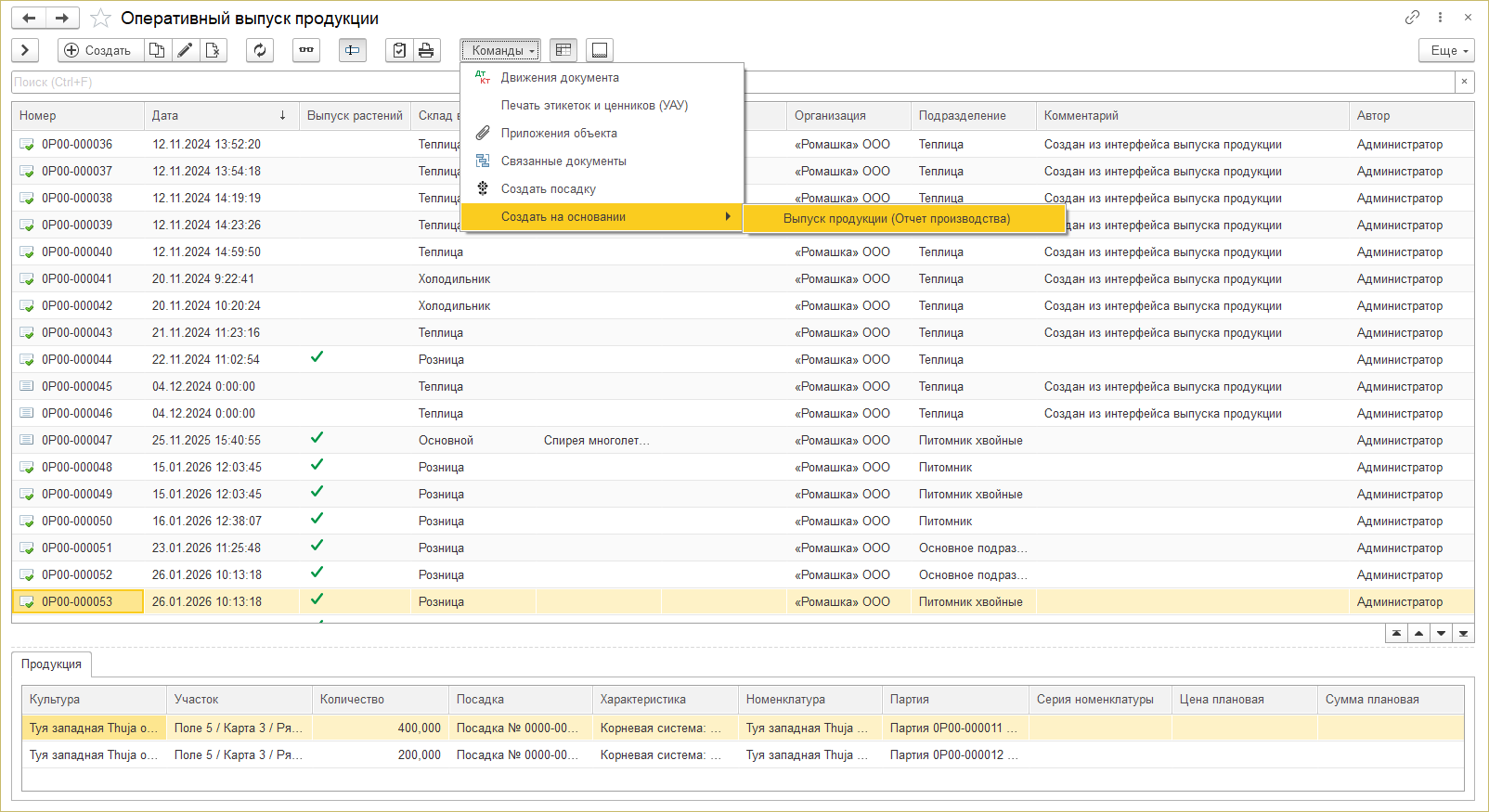Click the scroll-to-end arrow below the list

pos(1463,634)
